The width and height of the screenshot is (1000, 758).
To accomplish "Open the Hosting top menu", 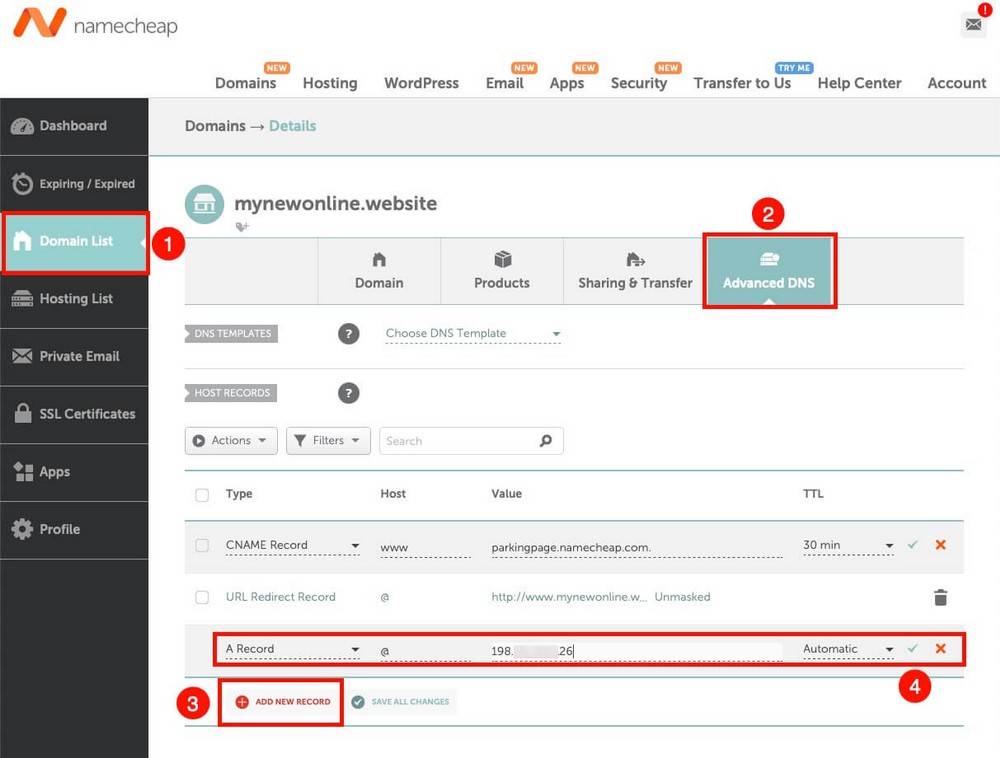I will (x=330, y=83).
